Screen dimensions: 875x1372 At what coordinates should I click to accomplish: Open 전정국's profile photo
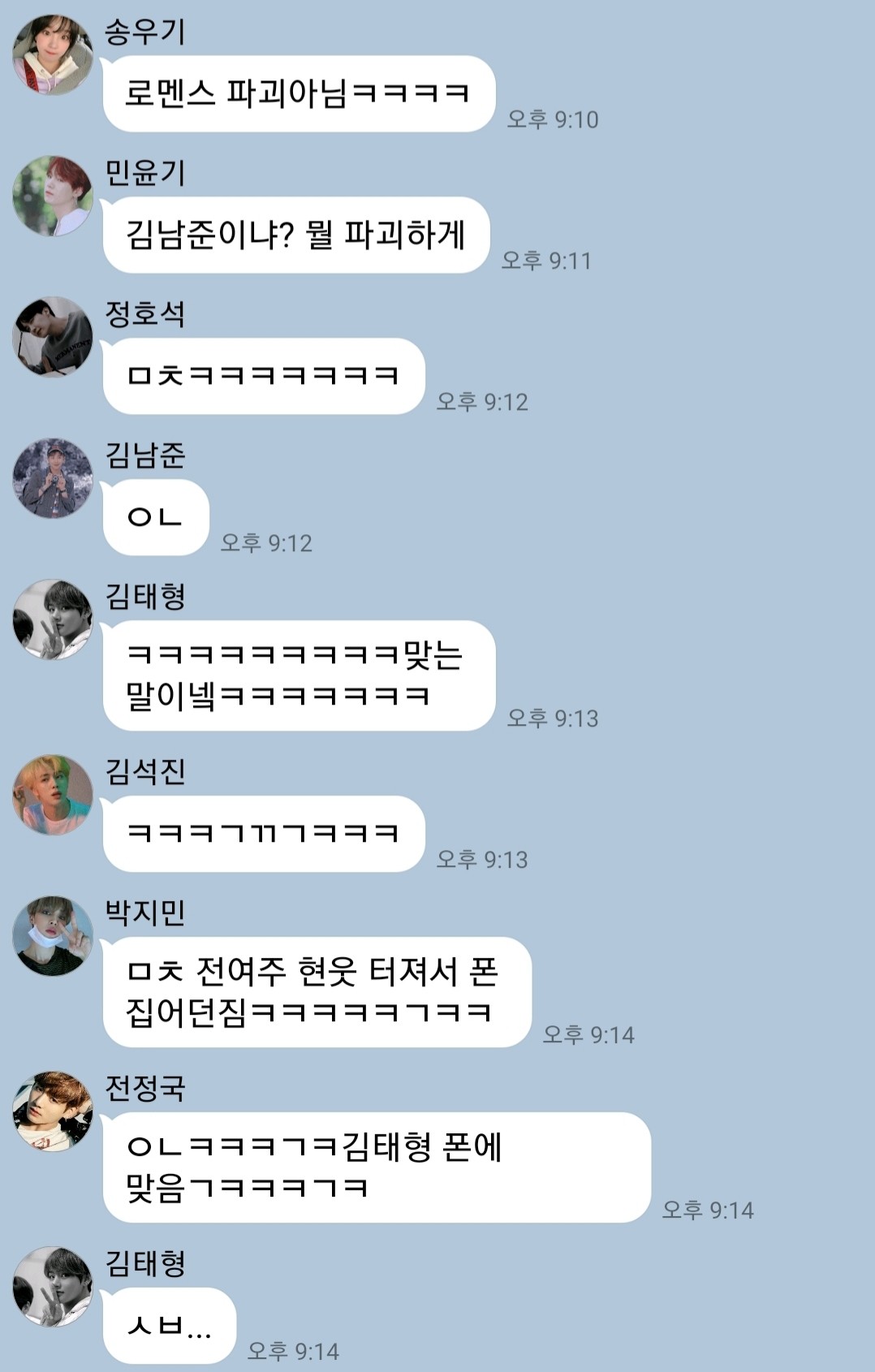[x=52, y=1111]
